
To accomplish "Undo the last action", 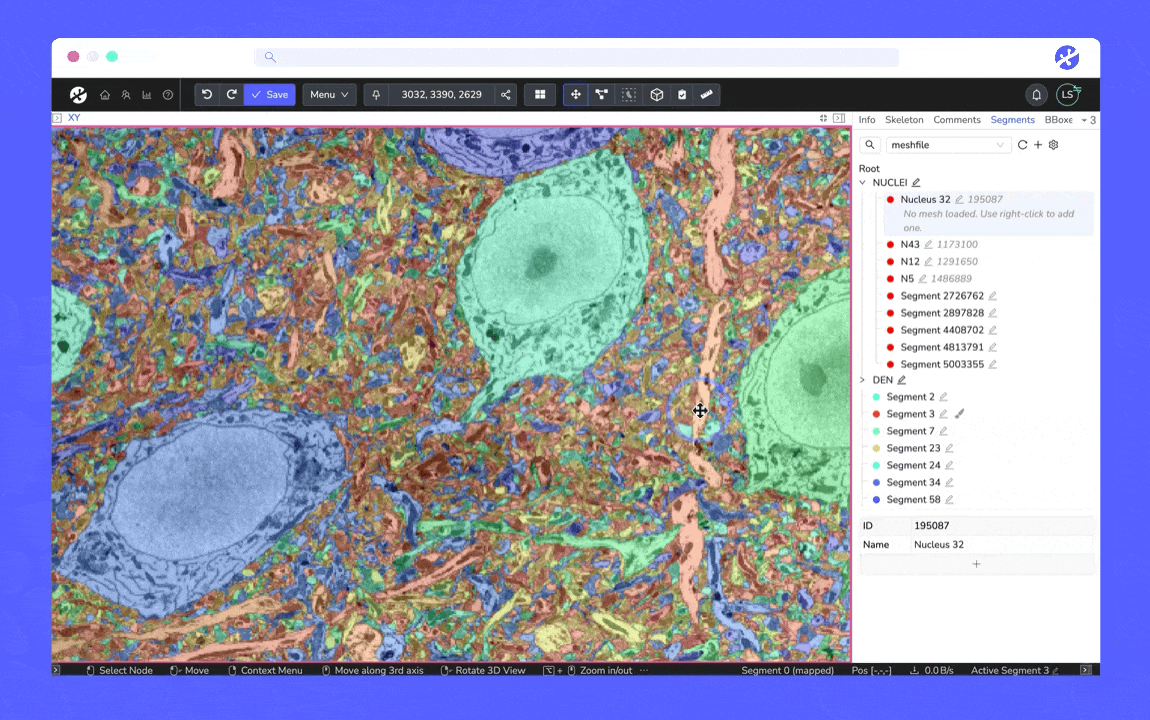I will point(207,95).
